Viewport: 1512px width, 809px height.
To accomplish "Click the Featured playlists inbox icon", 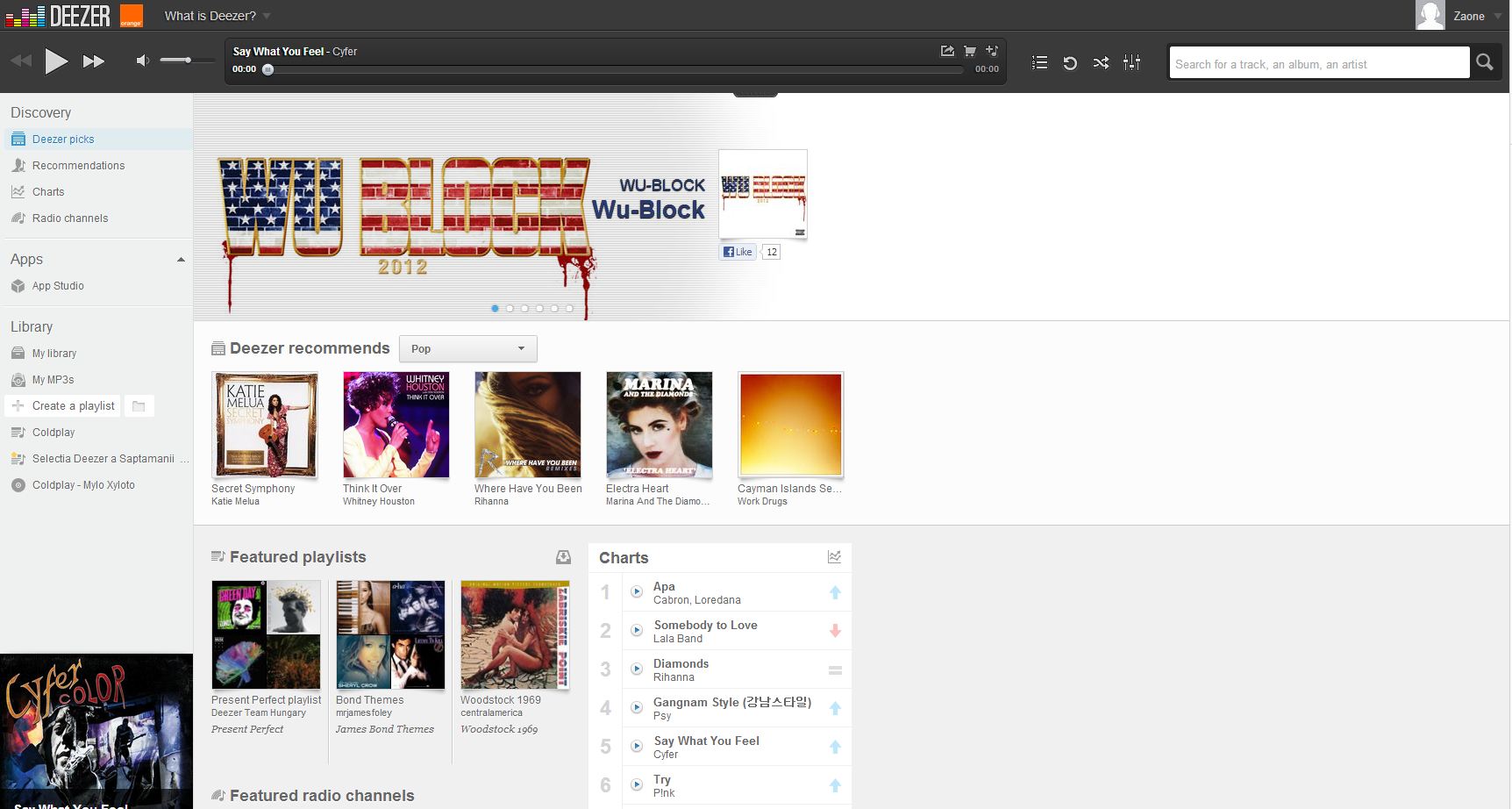I will (563, 557).
